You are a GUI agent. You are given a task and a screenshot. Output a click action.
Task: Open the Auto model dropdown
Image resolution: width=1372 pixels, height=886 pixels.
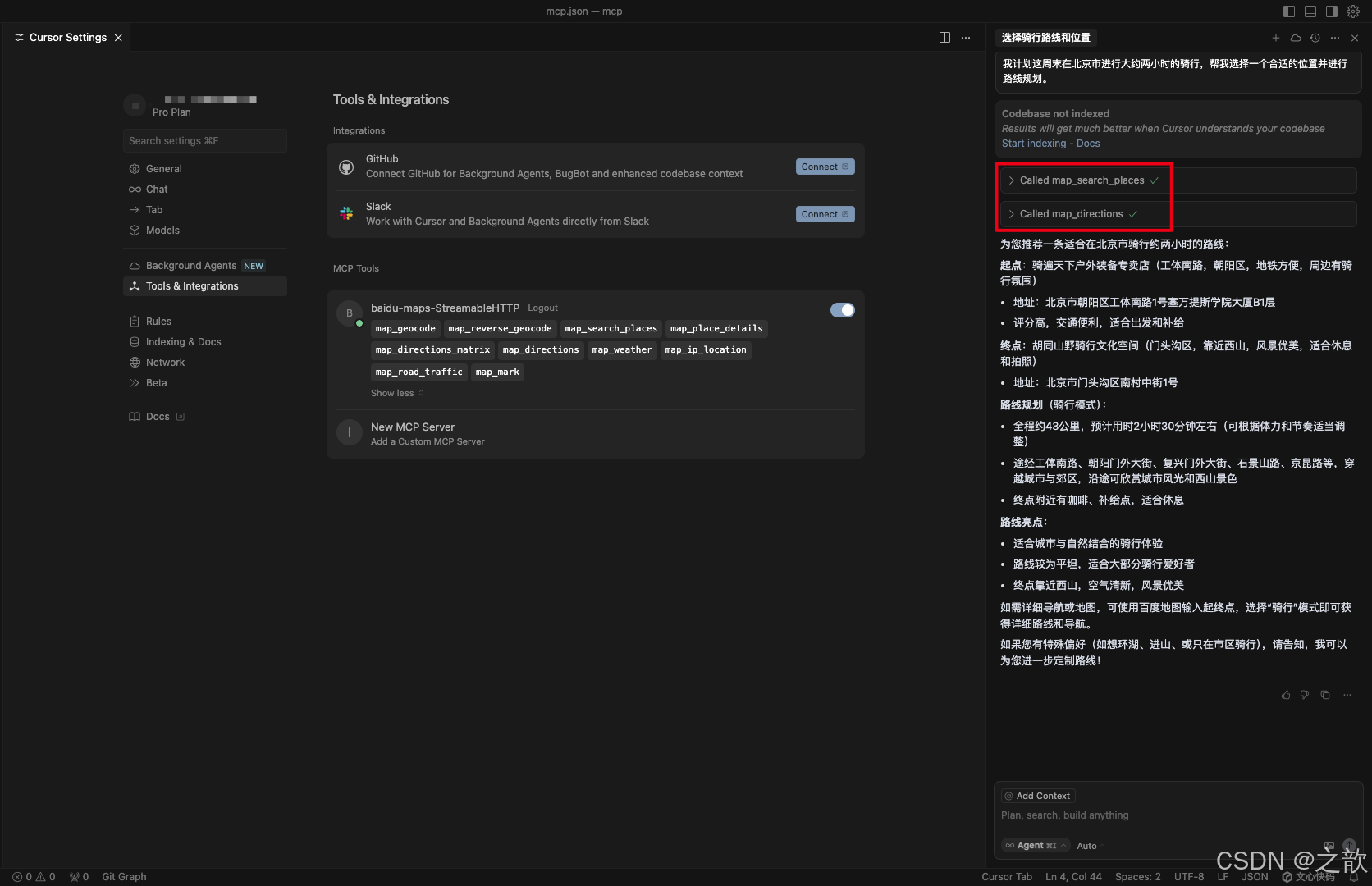pyautogui.click(x=1091, y=846)
